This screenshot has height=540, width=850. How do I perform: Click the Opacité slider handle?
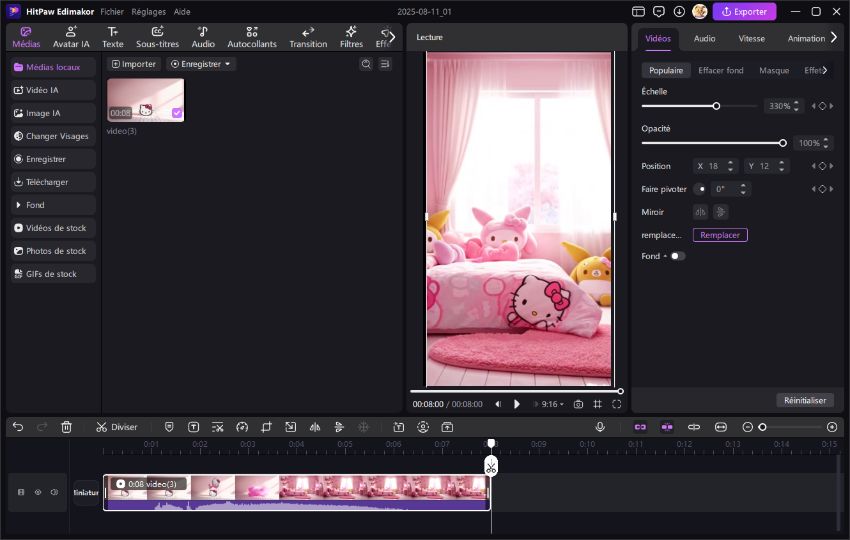(782, 143)
